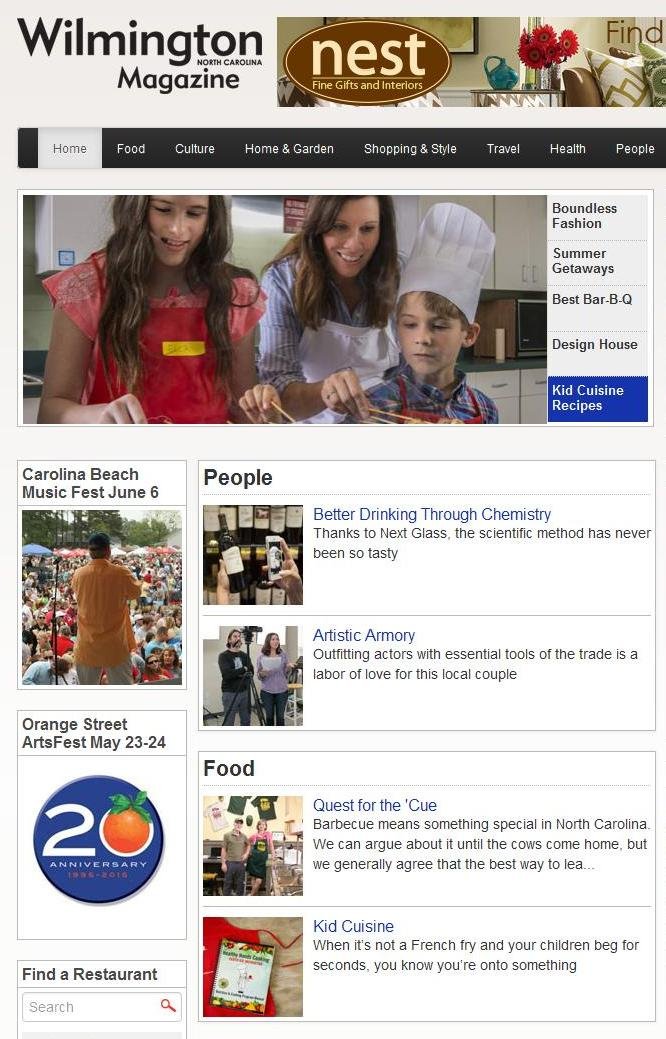Image resolution: width=666 pixels, height=1039 pixels.
Task: Click the Wilmington Magazine logo
Action: tap(140, 56)
